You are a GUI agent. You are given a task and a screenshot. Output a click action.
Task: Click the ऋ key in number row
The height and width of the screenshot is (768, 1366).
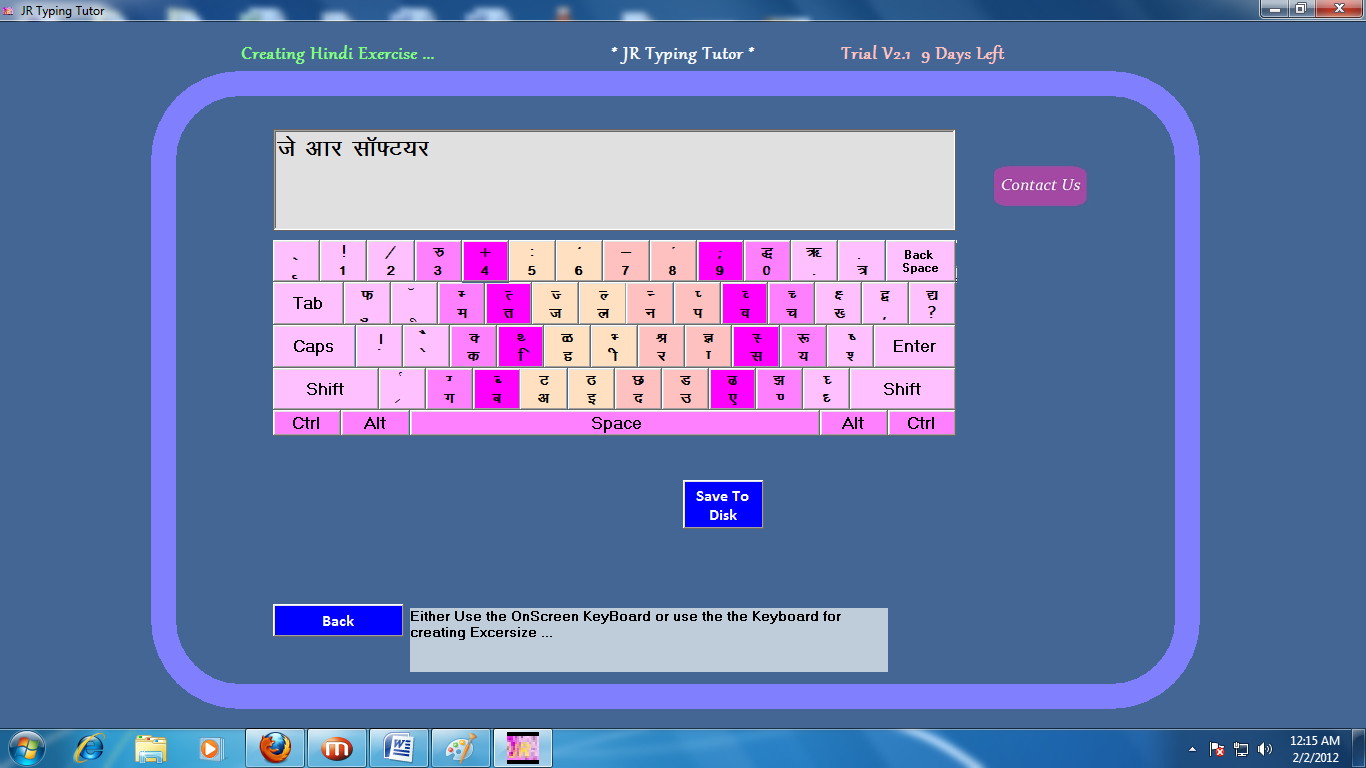tap(813, 261)
